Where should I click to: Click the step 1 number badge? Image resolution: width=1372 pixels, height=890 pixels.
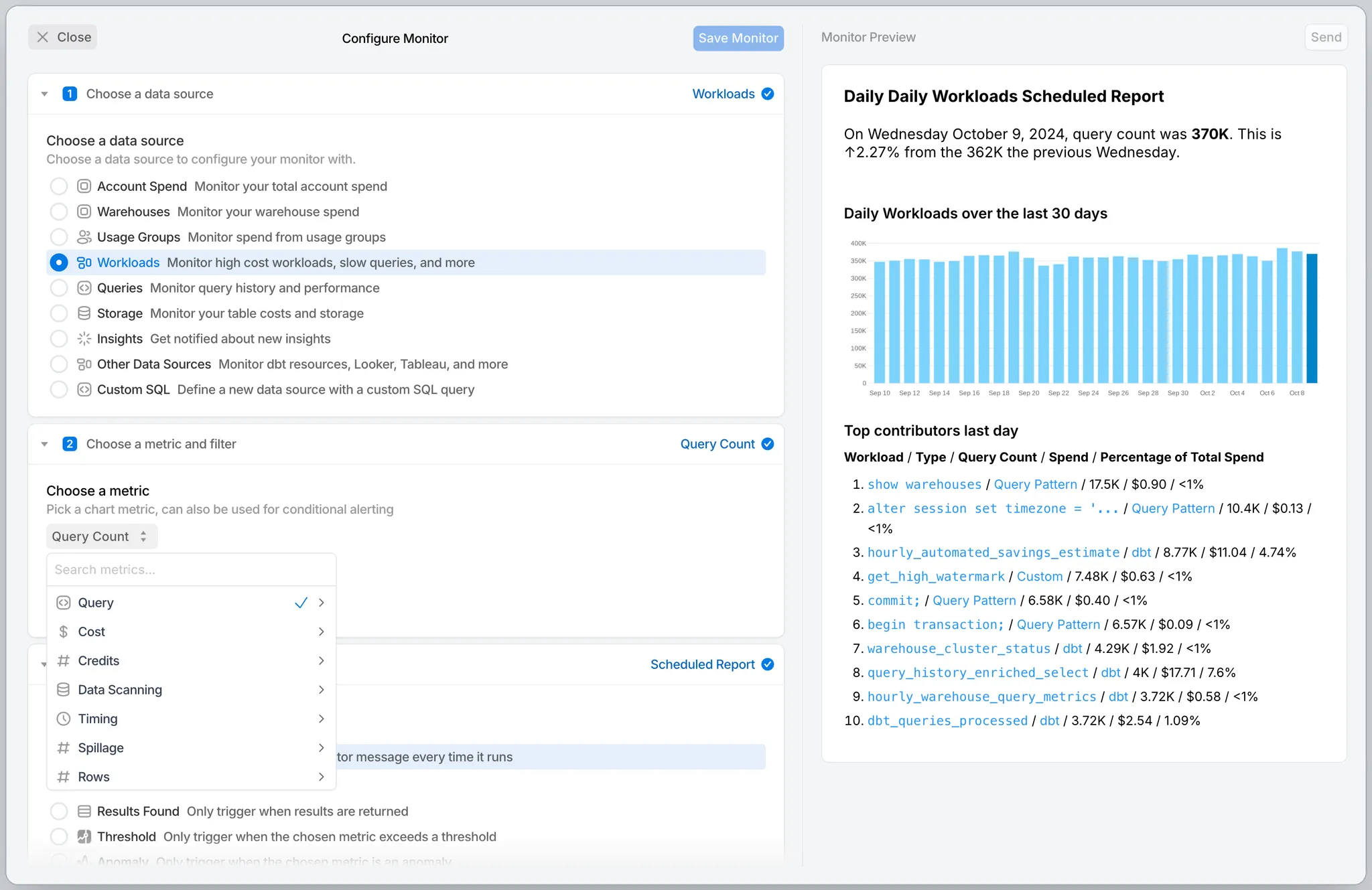70,94
